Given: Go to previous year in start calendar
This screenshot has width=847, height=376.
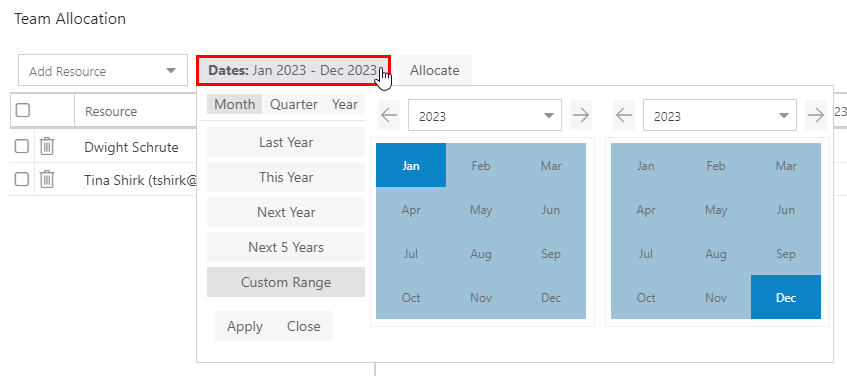Looking at the screenshot, I should [389, 115].
